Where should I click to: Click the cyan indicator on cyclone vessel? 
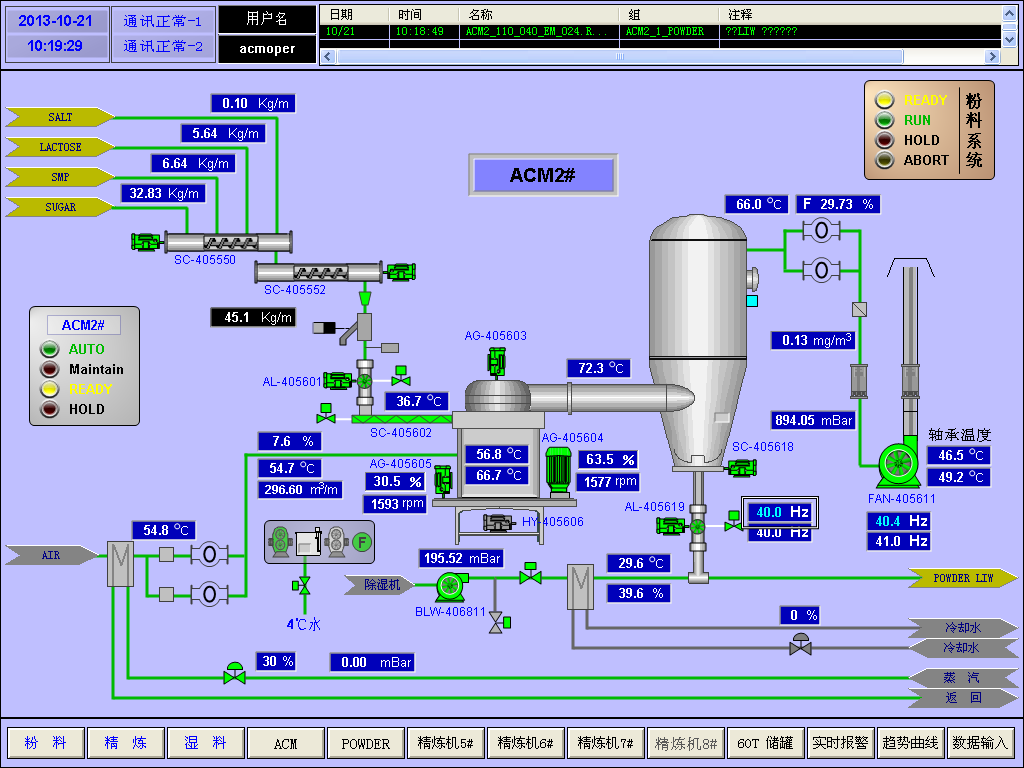[752, 300]
